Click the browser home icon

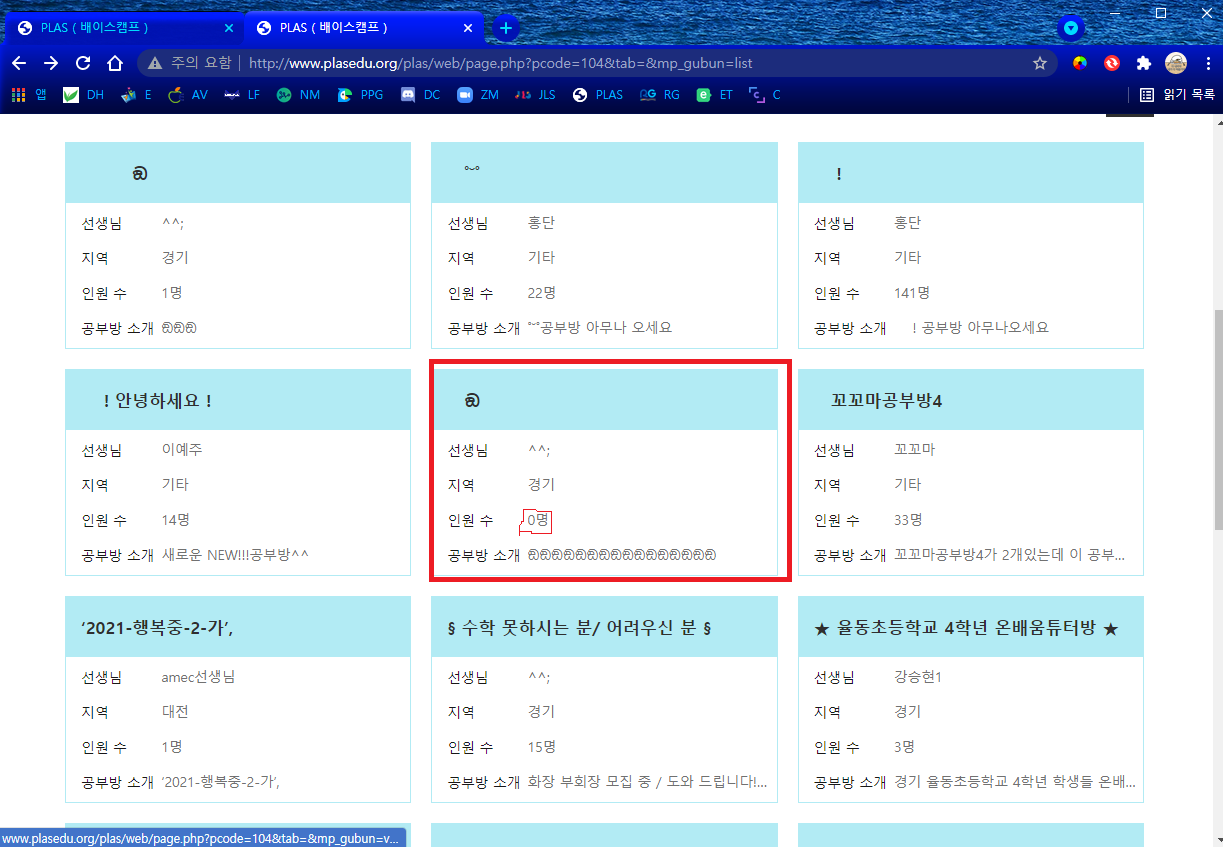click(115, 63)
